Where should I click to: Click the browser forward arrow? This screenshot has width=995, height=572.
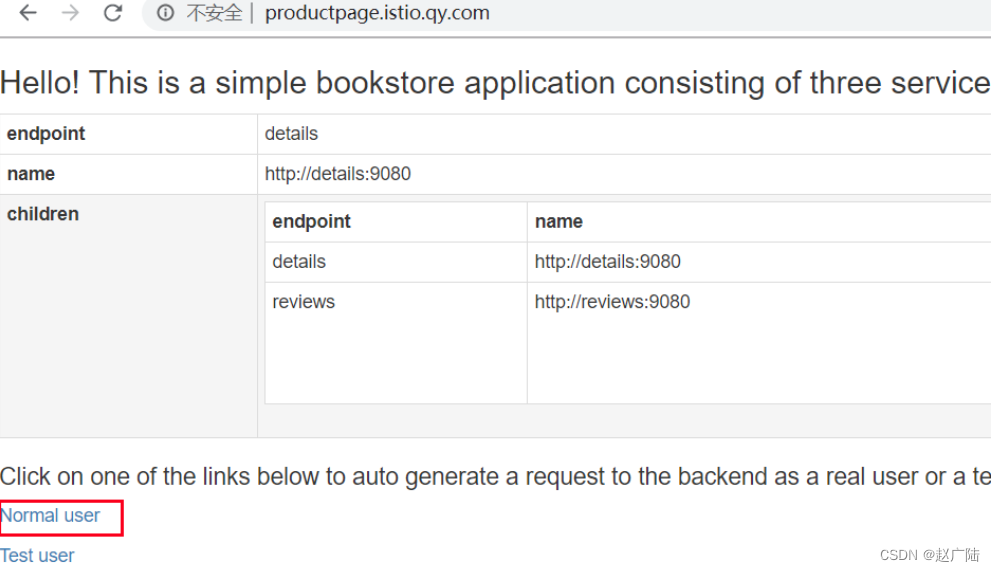(x=70, y=13)
